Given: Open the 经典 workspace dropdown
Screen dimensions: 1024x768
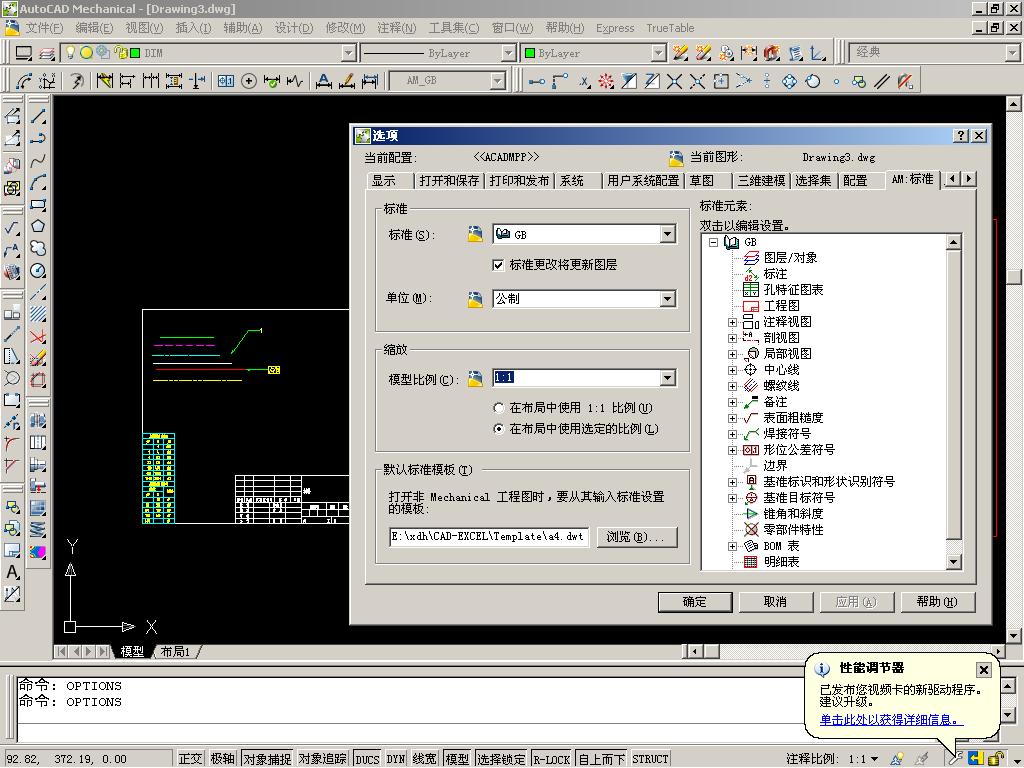Looking at the screenshot, I should pyautogui.click(x=1012, y=52).
